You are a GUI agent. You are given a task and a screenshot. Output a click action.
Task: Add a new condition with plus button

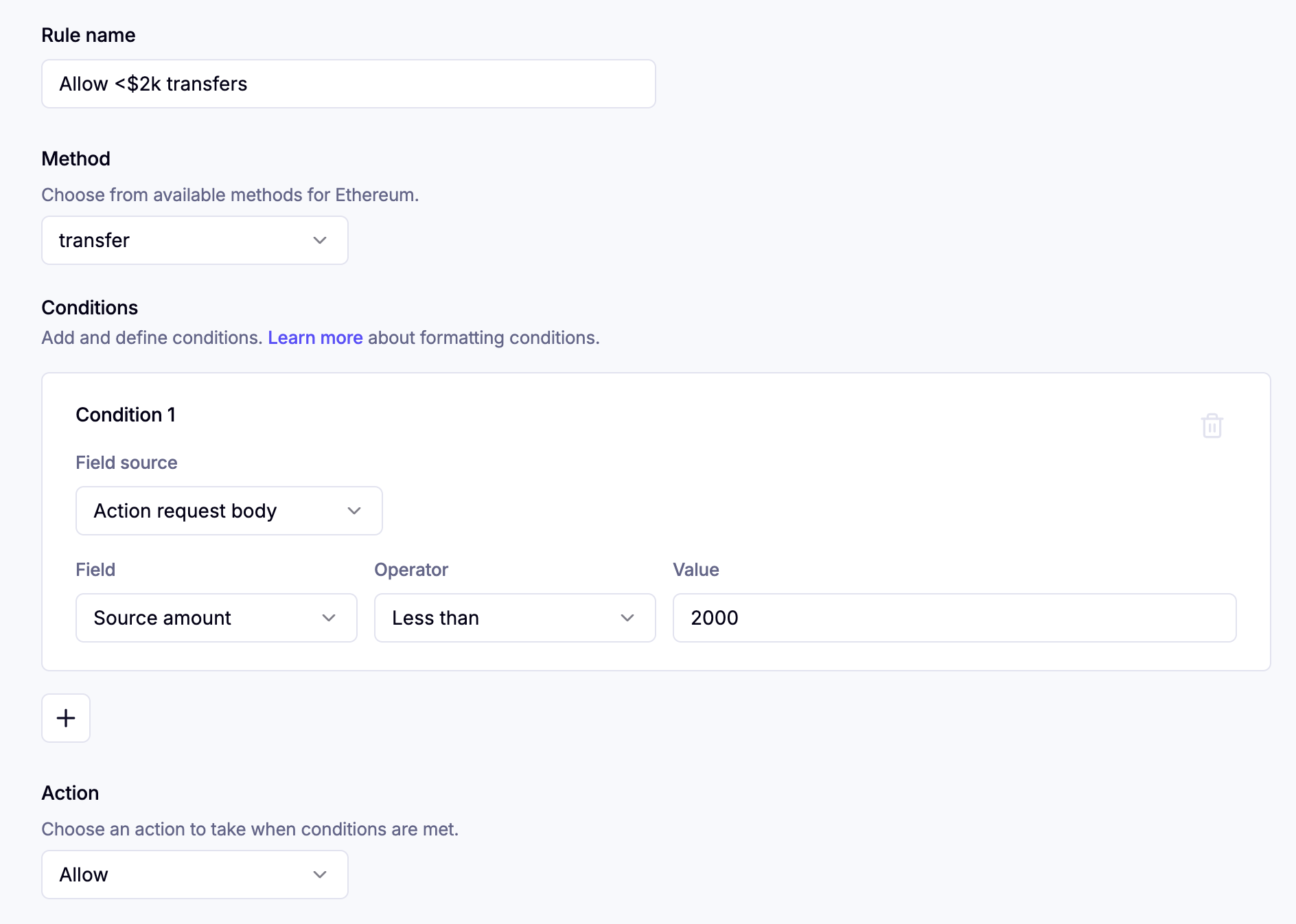[66, 718]
